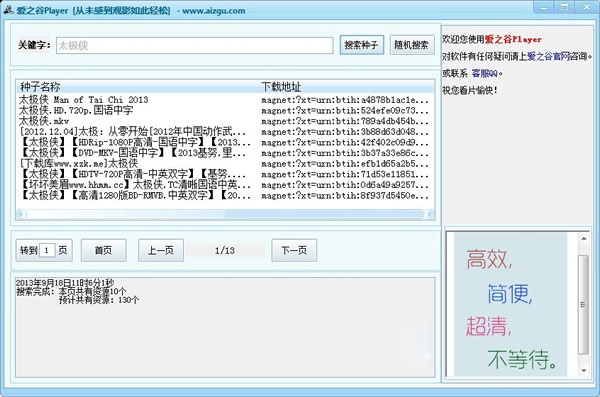Click the page number input box
Screen dimensions: 600x397
[47, 250]
